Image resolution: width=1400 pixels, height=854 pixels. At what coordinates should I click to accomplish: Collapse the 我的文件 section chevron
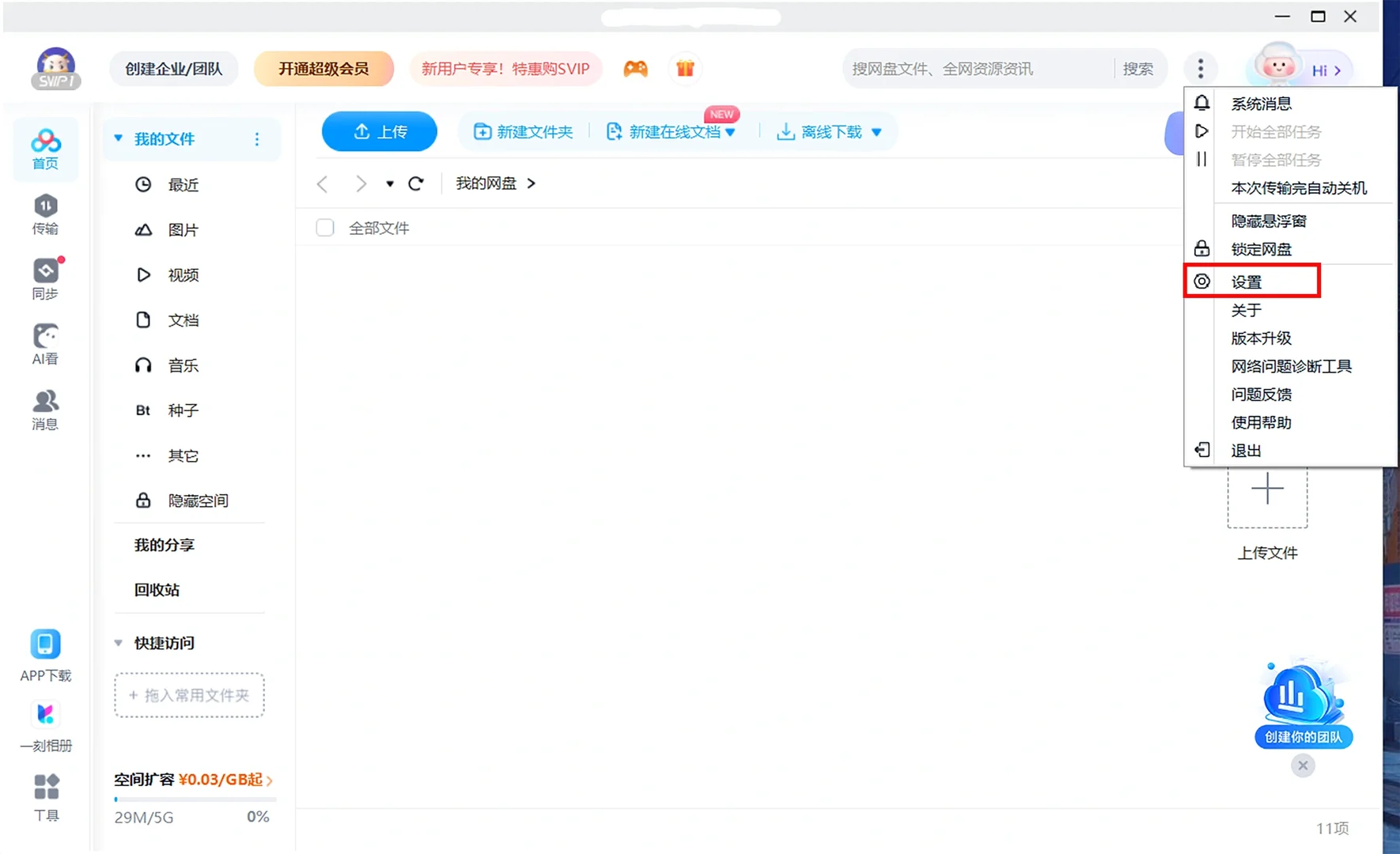(118, 138)
